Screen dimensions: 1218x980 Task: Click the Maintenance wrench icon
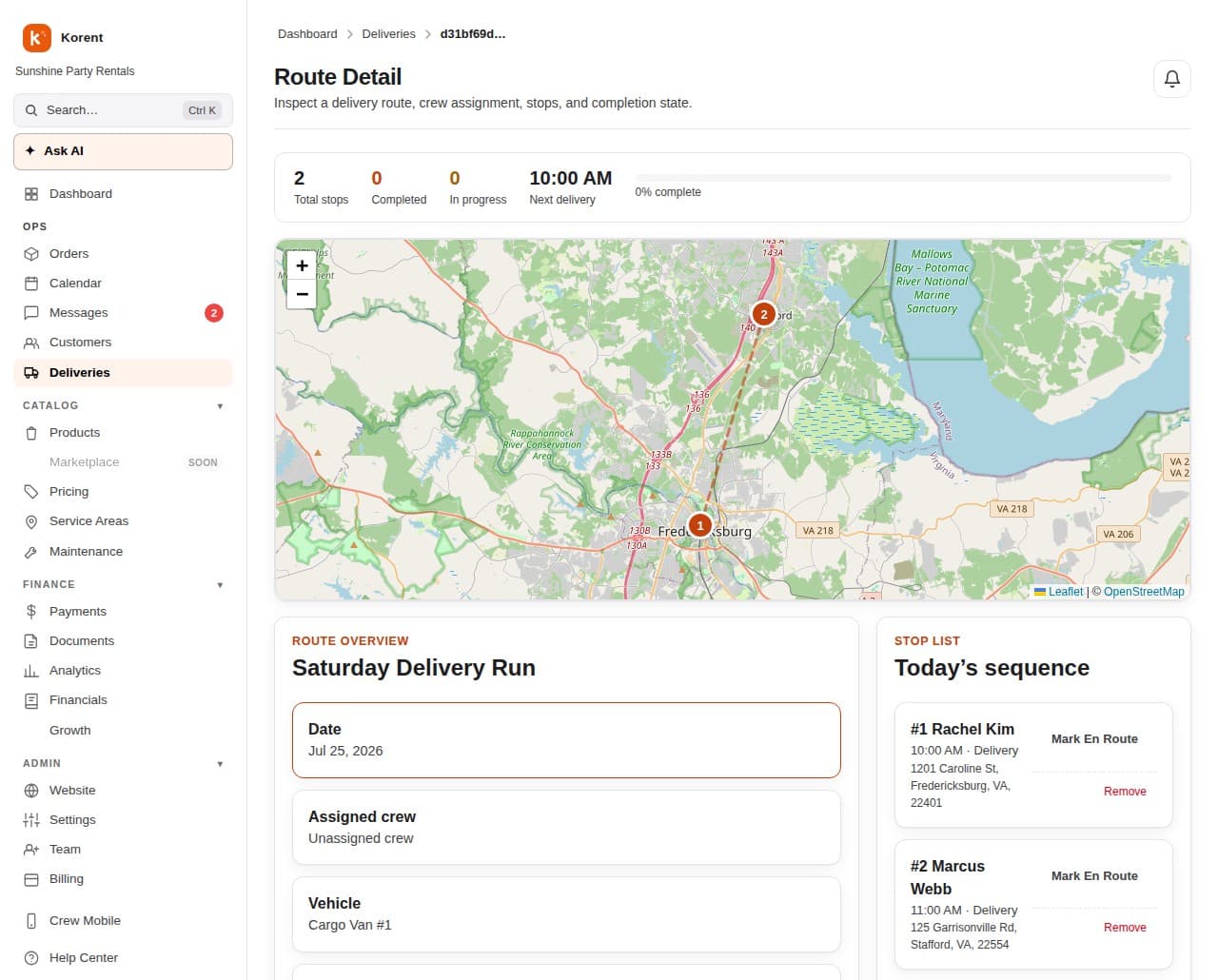click(x=31, y=552)
